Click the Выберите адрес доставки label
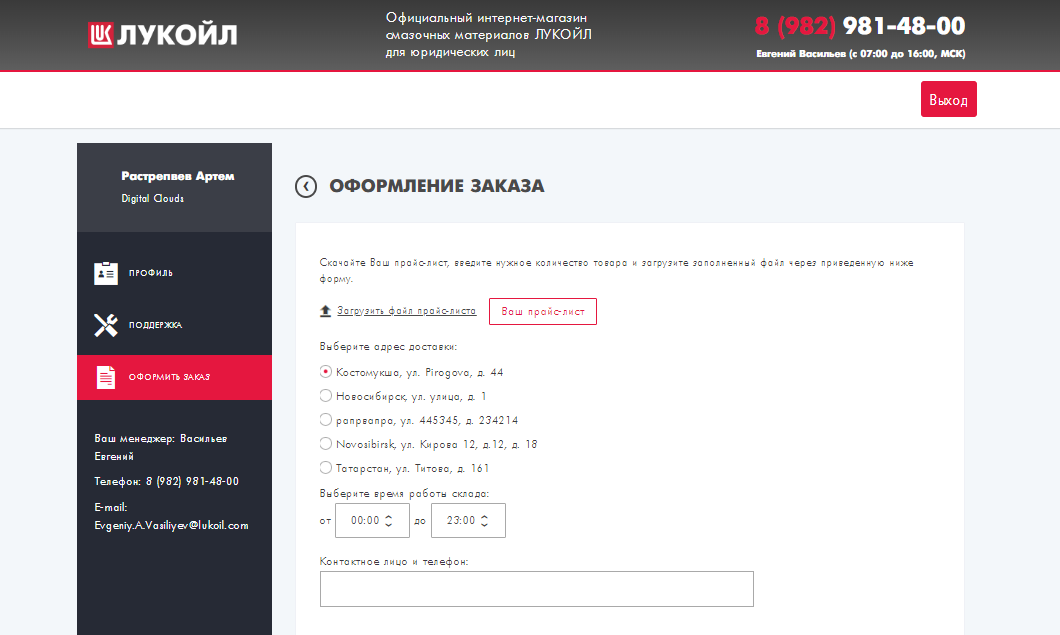 (x=388, y=347)
